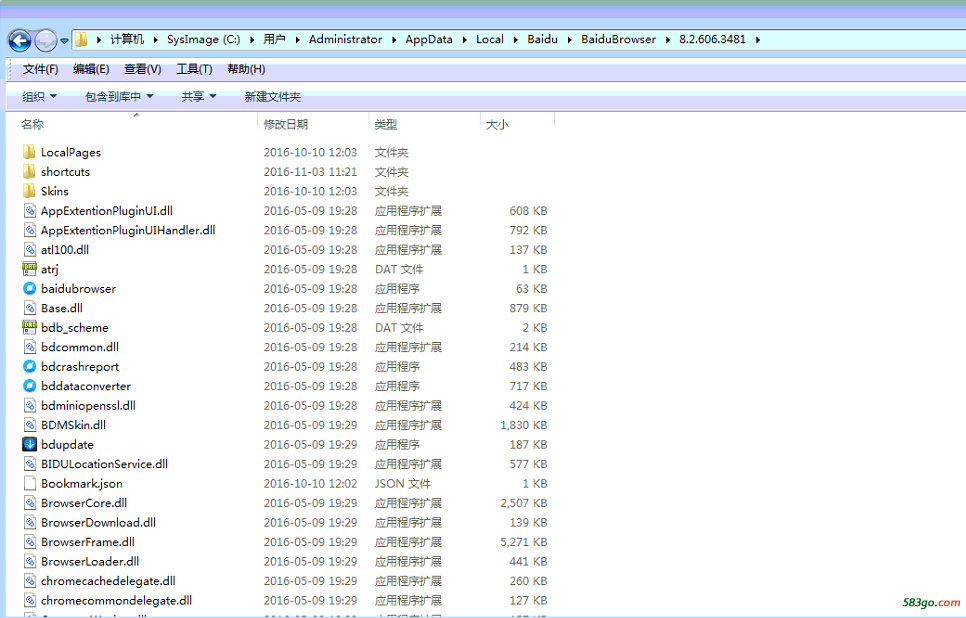This screenshot has width=966, height=618.
Task: Open the 编辑(E) menu
Action: coord(91,69)
